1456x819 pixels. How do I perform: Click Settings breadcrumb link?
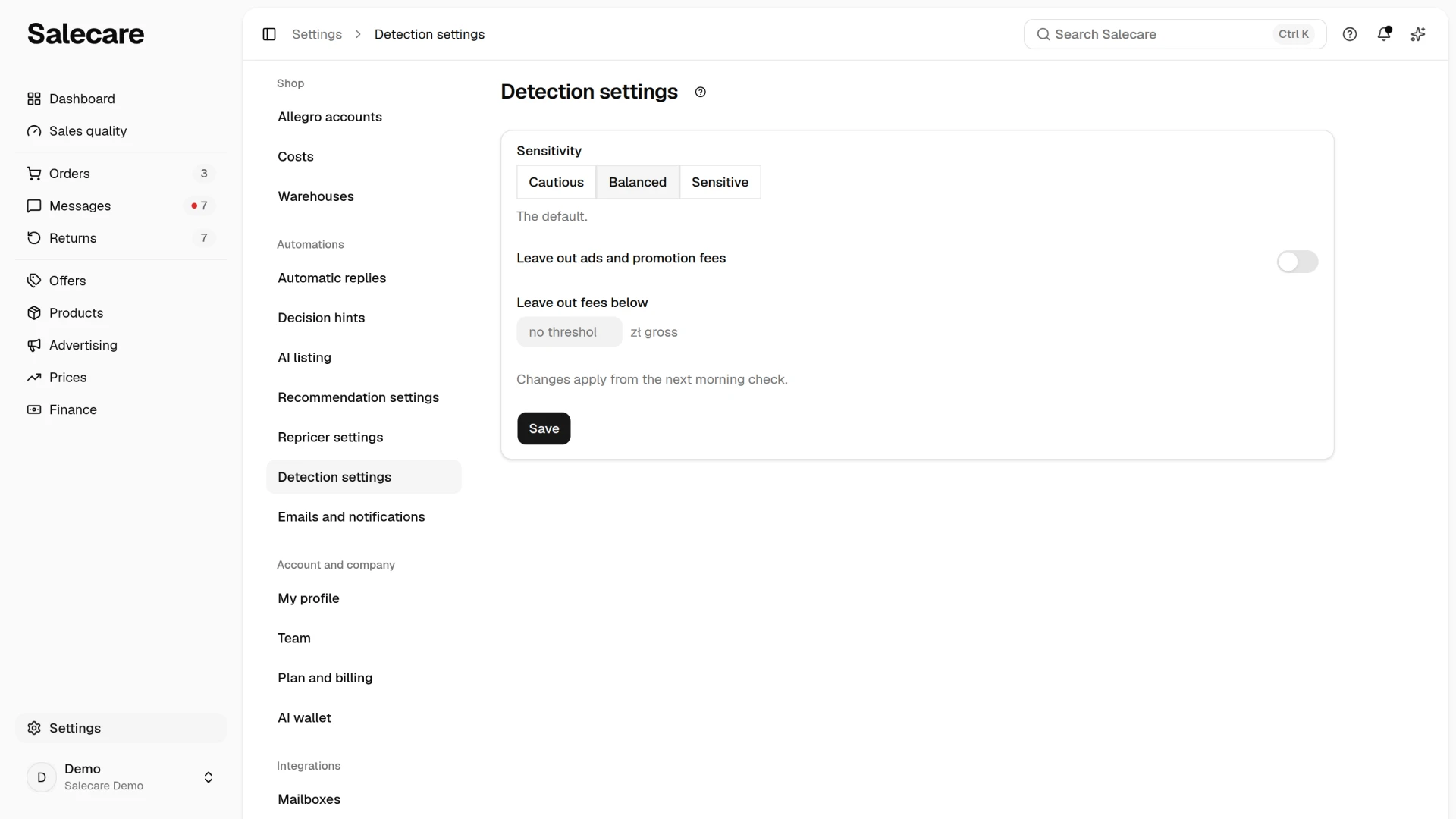(x=317, y=34)
